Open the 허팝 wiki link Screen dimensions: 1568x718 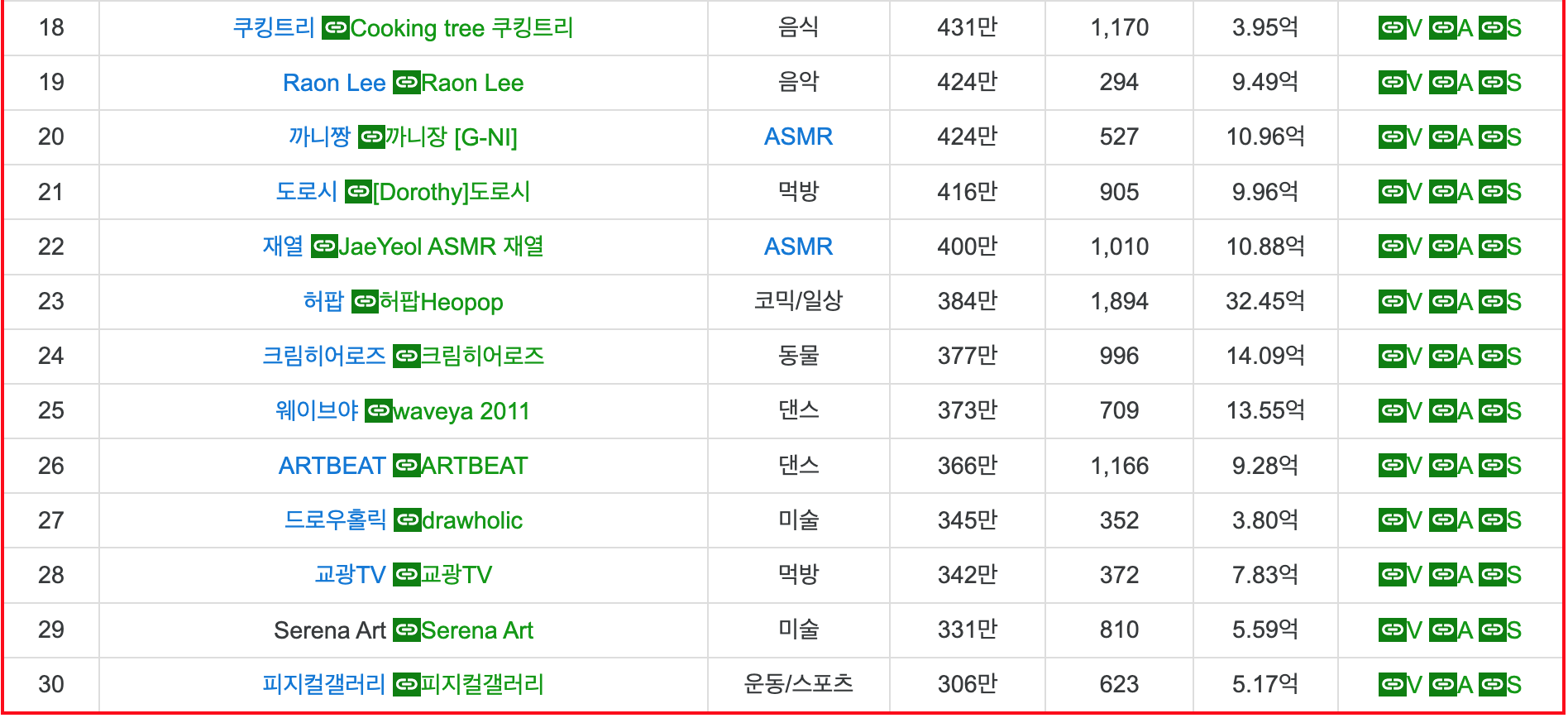coord(323,301)
